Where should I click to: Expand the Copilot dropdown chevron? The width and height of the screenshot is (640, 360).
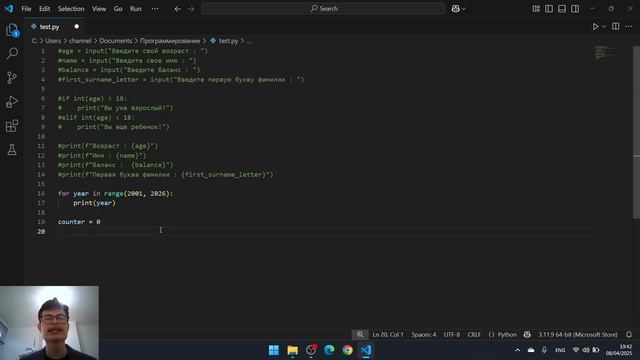463,9
